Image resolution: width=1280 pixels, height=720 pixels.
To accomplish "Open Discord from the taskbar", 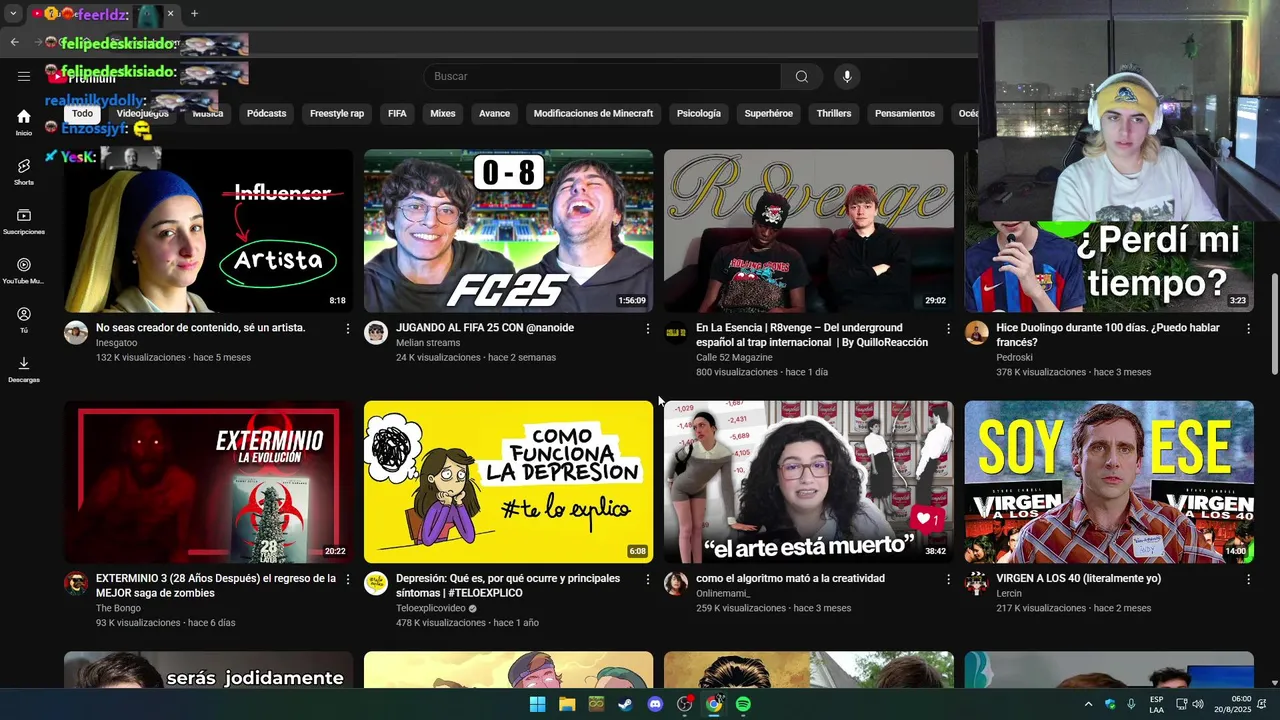I will click(655, 704).
